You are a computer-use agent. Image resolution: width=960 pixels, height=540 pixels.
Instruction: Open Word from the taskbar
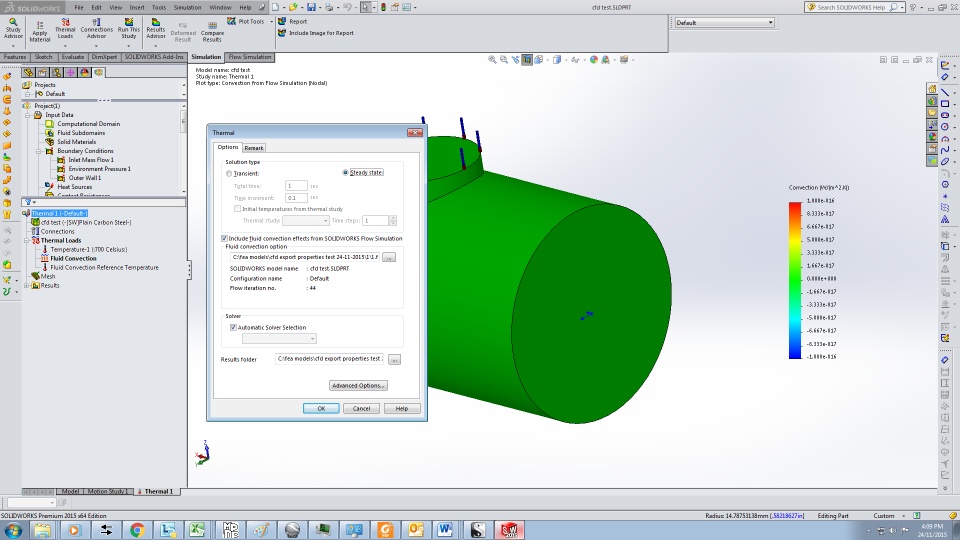445,530
